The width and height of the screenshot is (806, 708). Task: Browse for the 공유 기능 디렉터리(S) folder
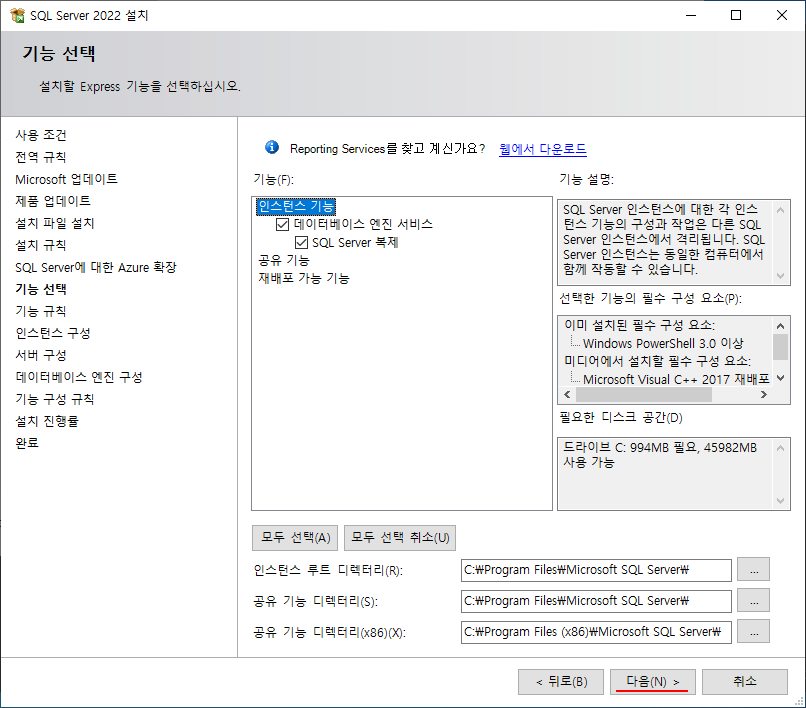[x=753, y=601]
